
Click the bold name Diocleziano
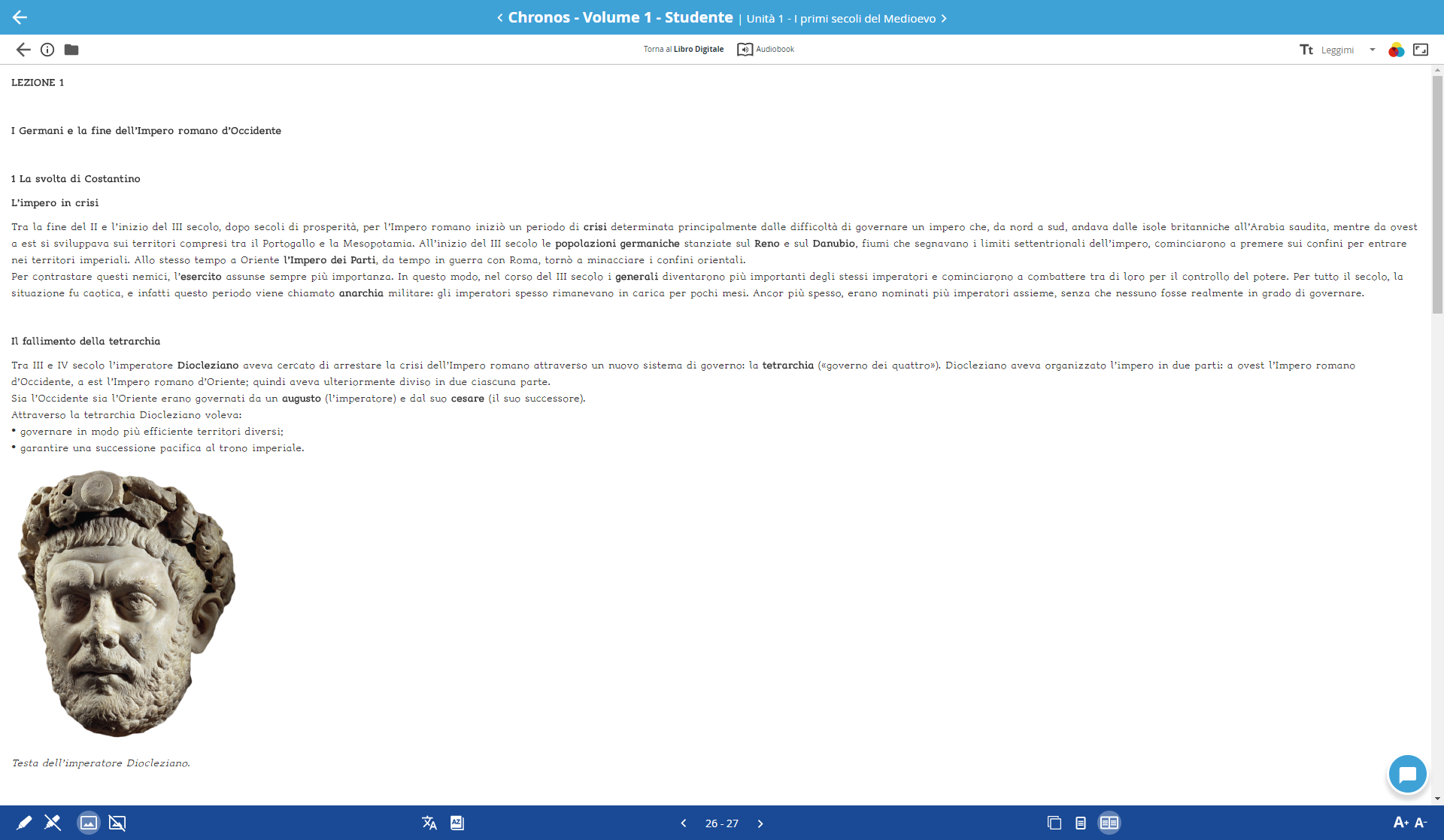(208, 365)
